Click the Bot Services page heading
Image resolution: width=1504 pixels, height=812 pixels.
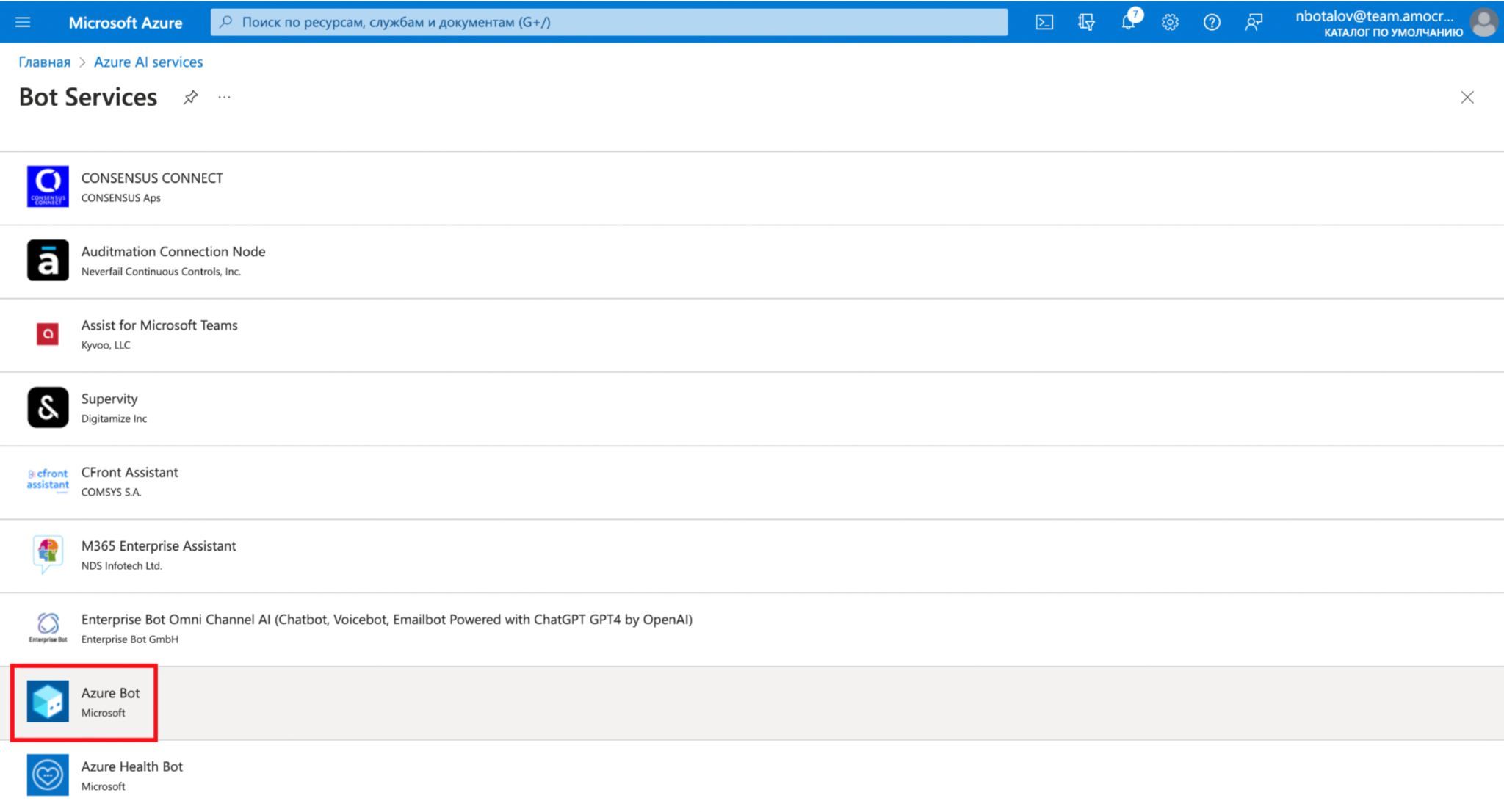click(88, 97)
